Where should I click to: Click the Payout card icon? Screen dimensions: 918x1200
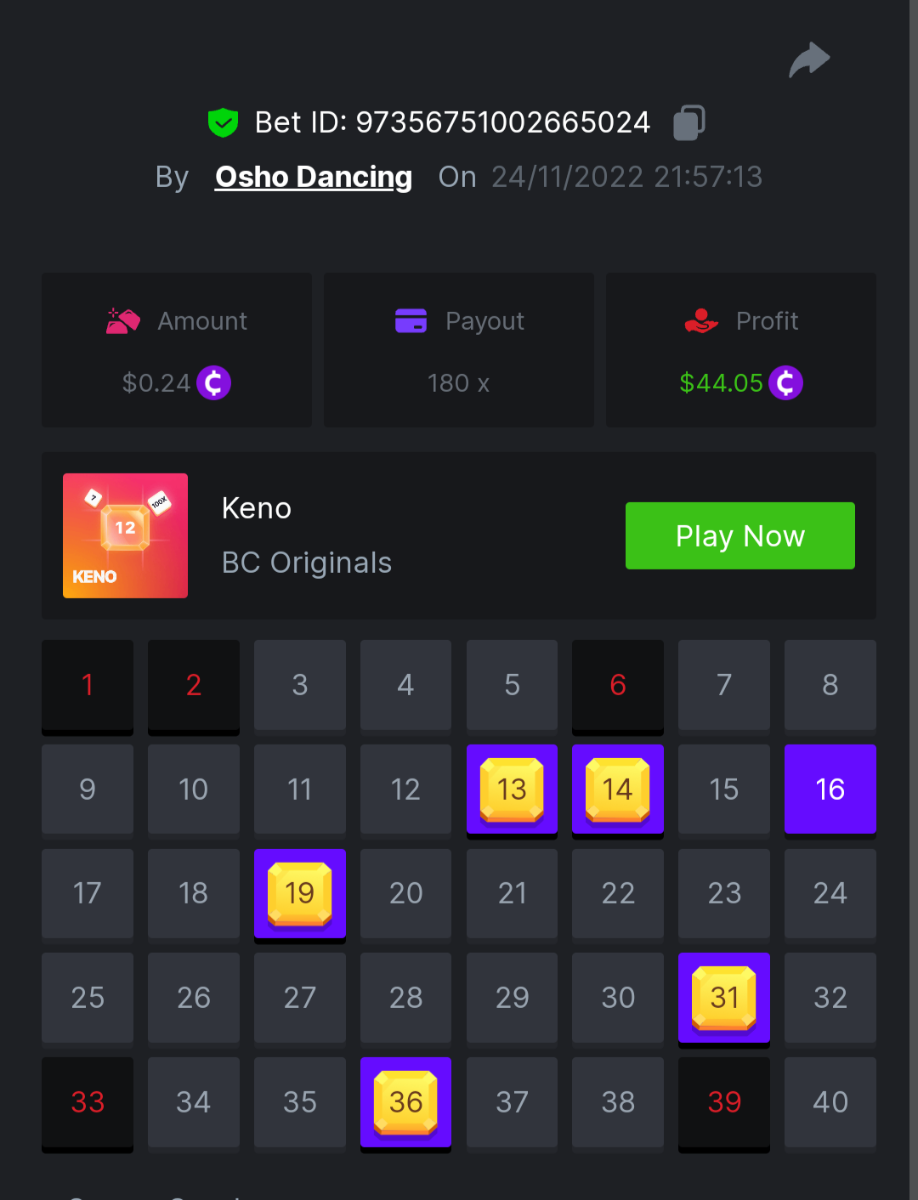click(412, 321)
